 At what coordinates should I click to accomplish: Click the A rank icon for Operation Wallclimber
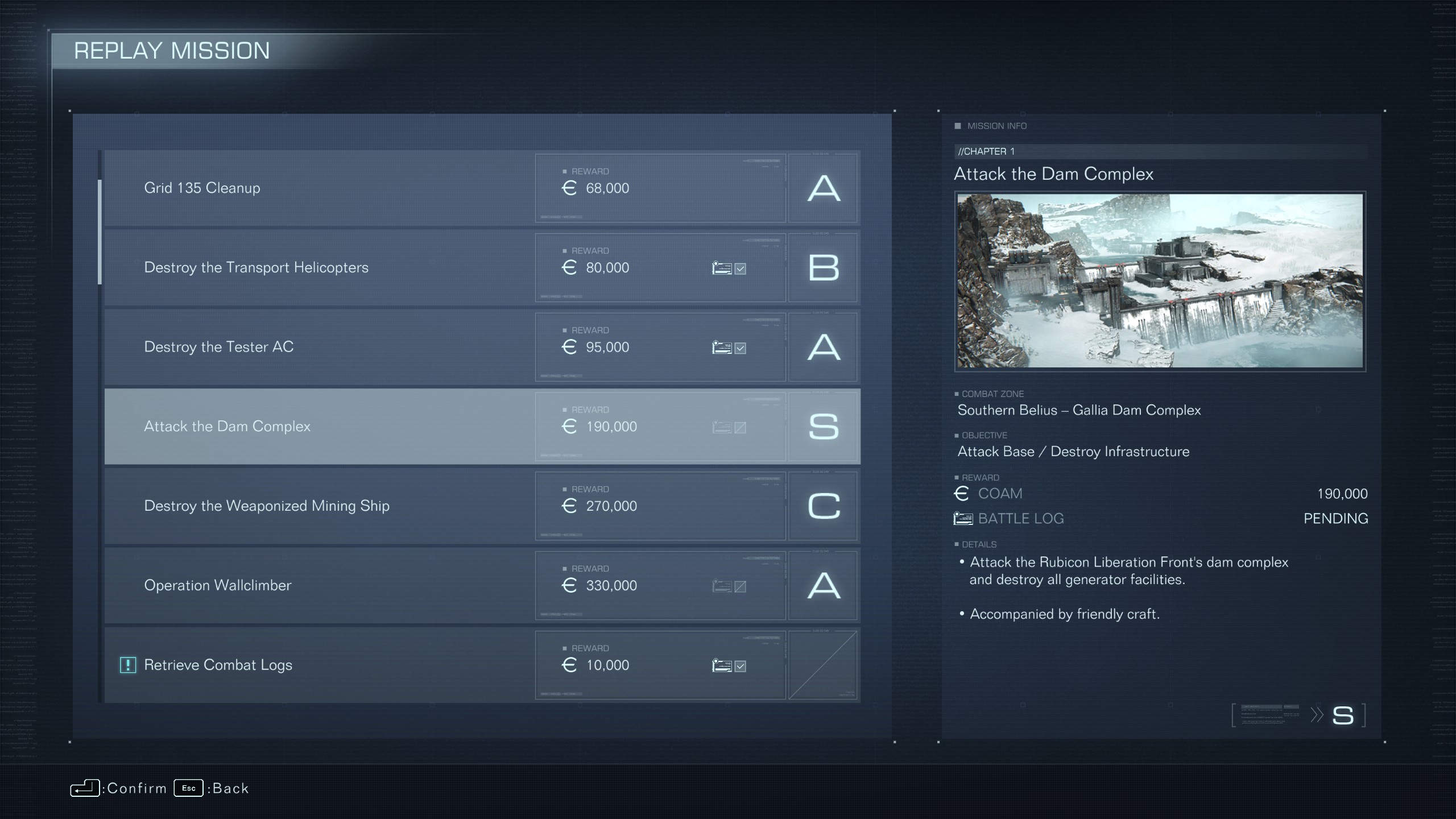coord(824,585)
